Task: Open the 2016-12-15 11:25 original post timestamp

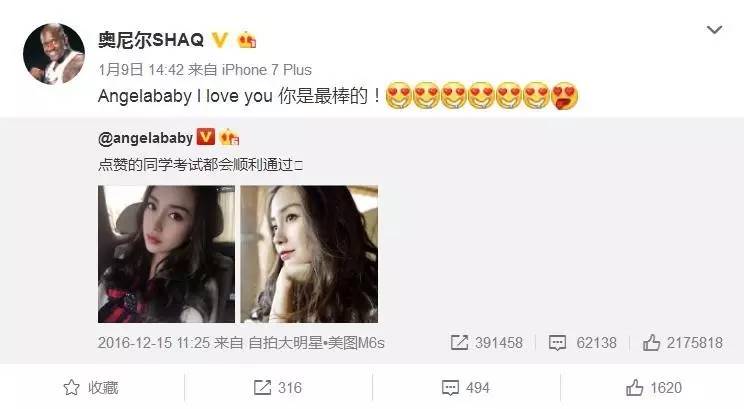Action: [x=154, y=343]
